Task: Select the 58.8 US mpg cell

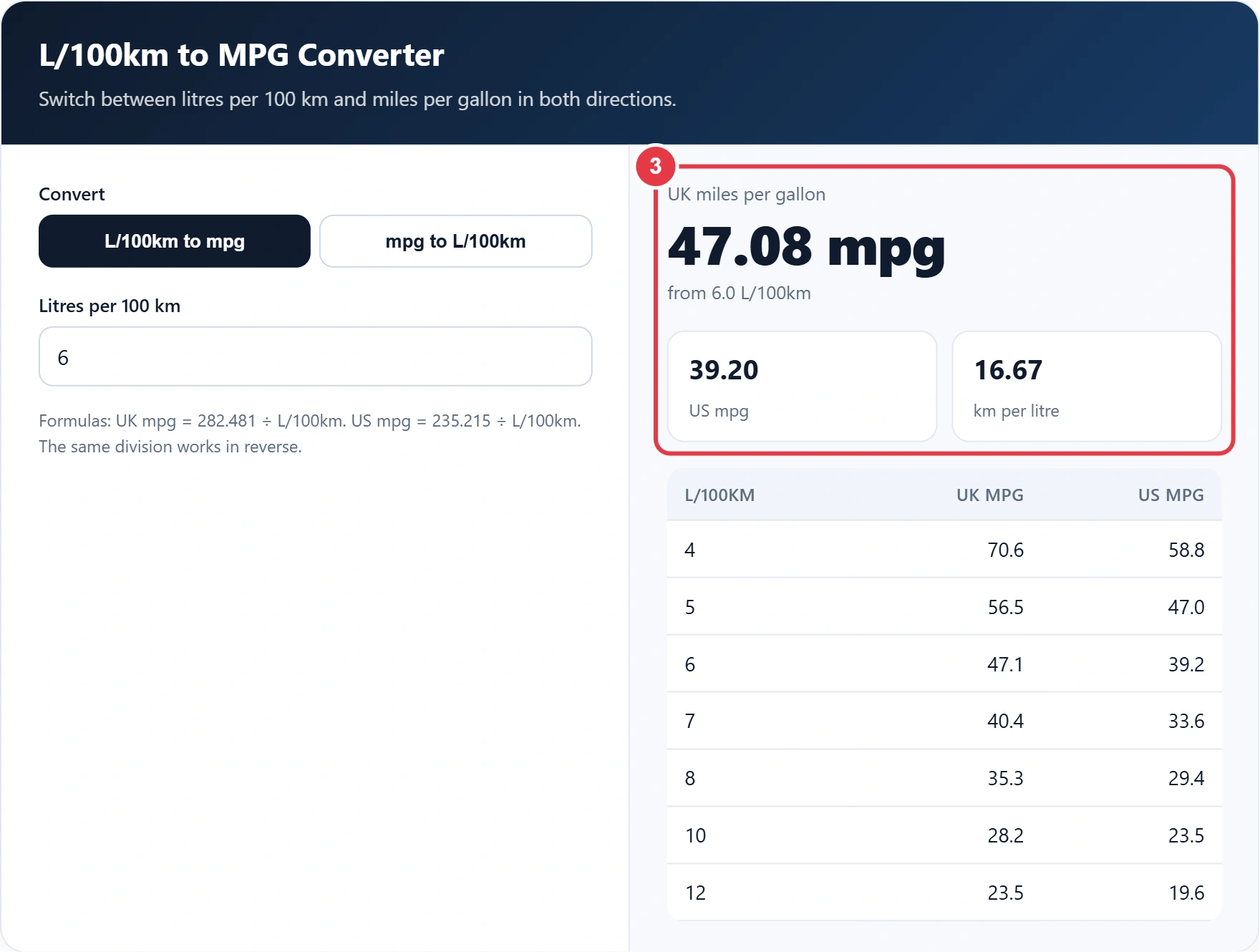Action: (1186, 550)
